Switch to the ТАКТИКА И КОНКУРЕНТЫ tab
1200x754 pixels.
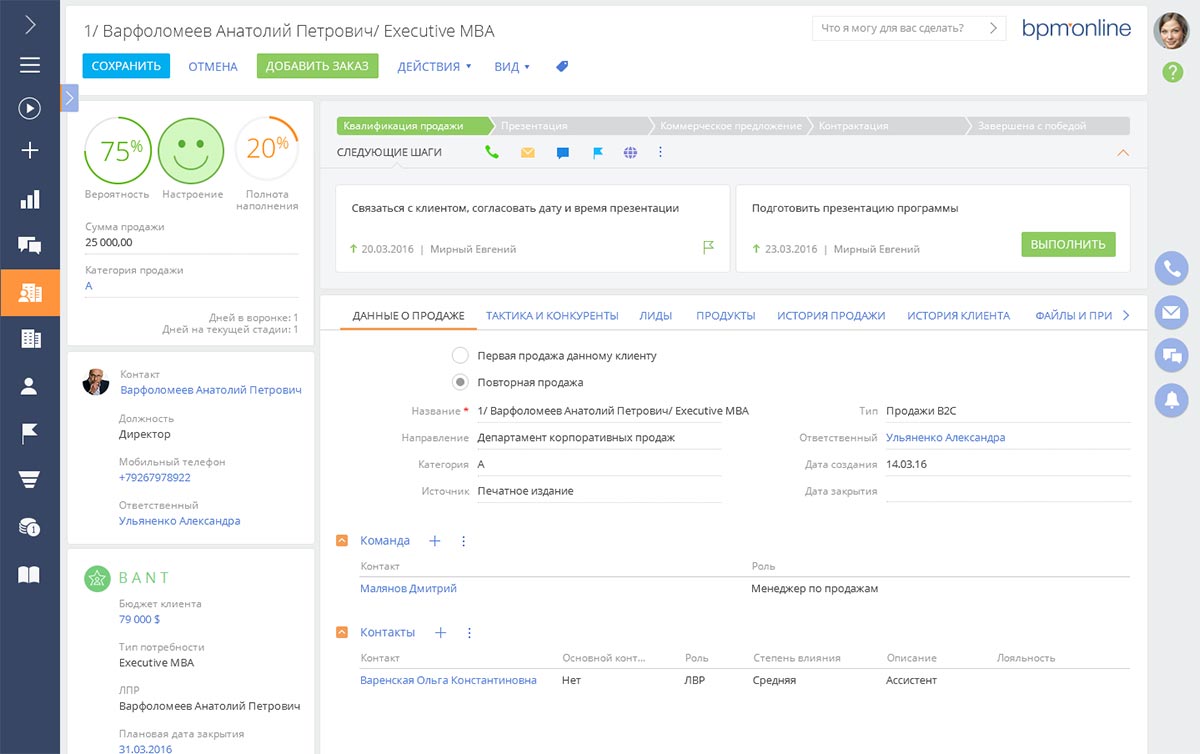click(x=552, y=316)
